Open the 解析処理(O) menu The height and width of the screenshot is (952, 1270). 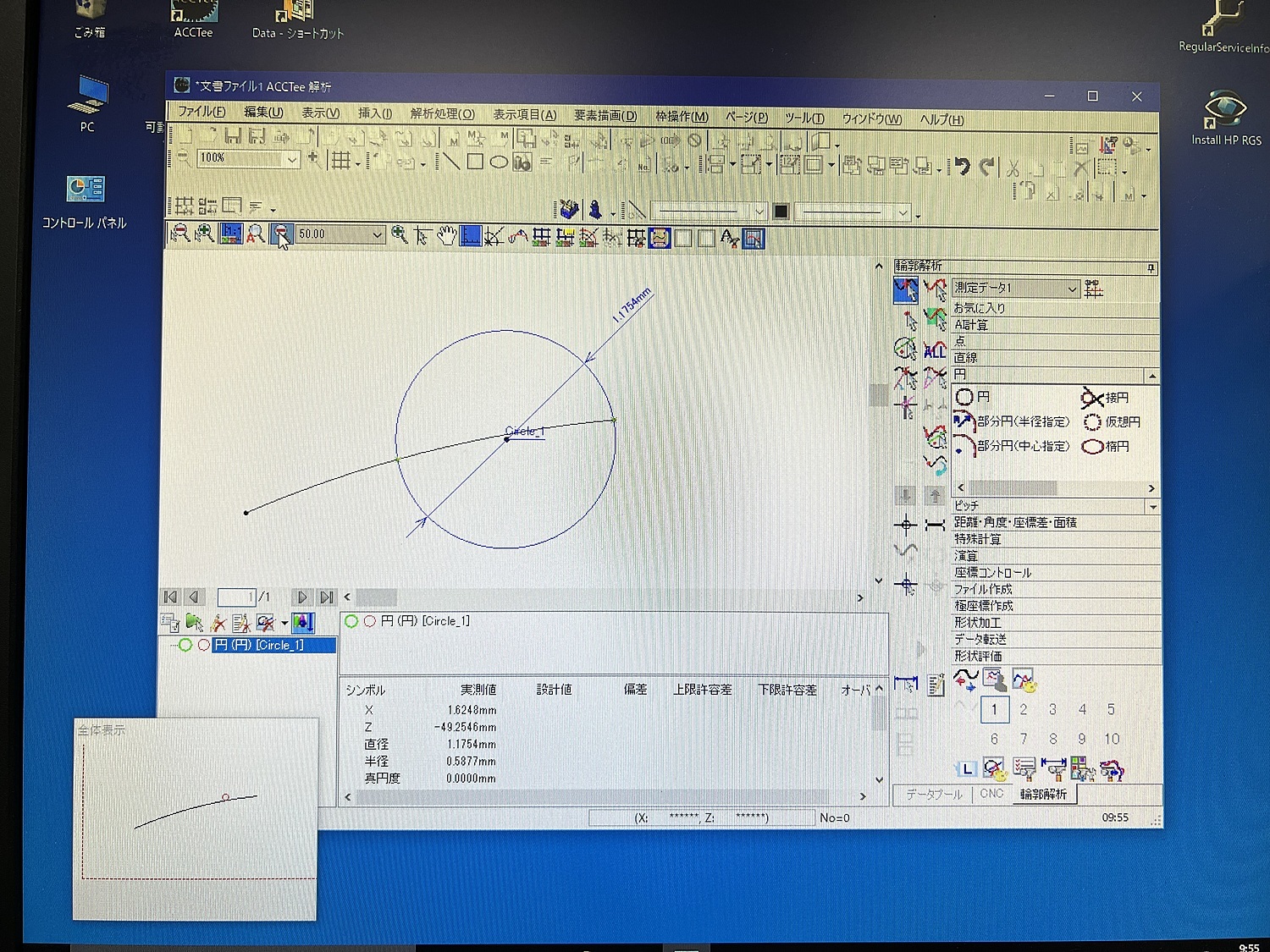(x=442, y=113)
